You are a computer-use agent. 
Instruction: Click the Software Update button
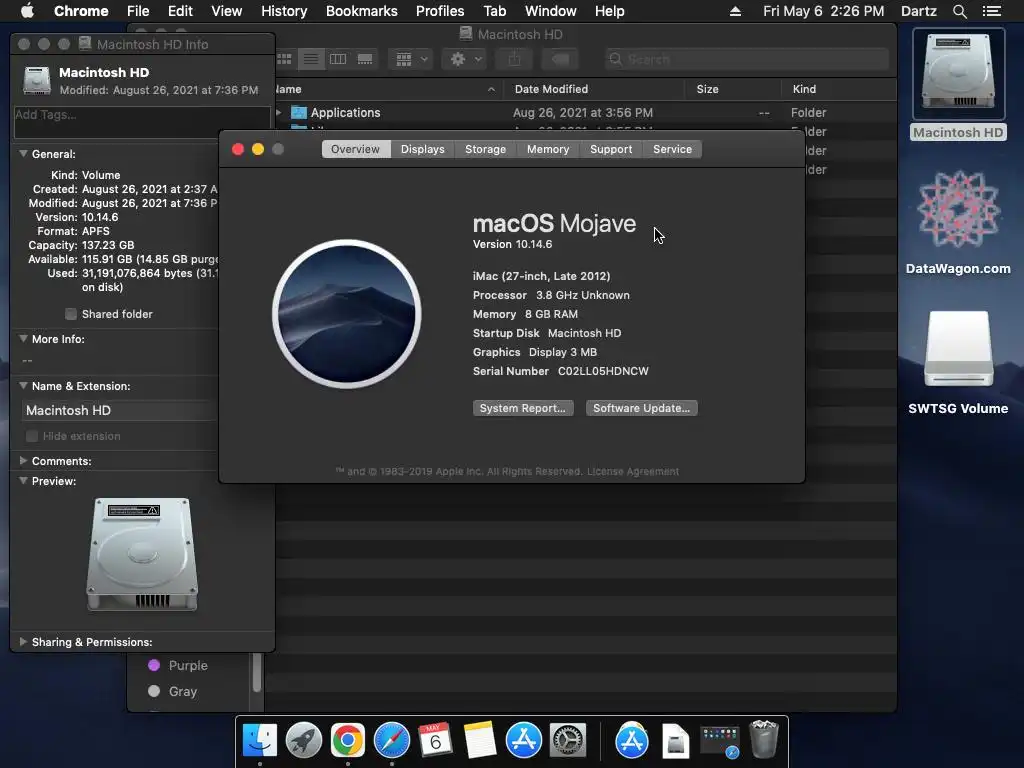tap(641, 408)
